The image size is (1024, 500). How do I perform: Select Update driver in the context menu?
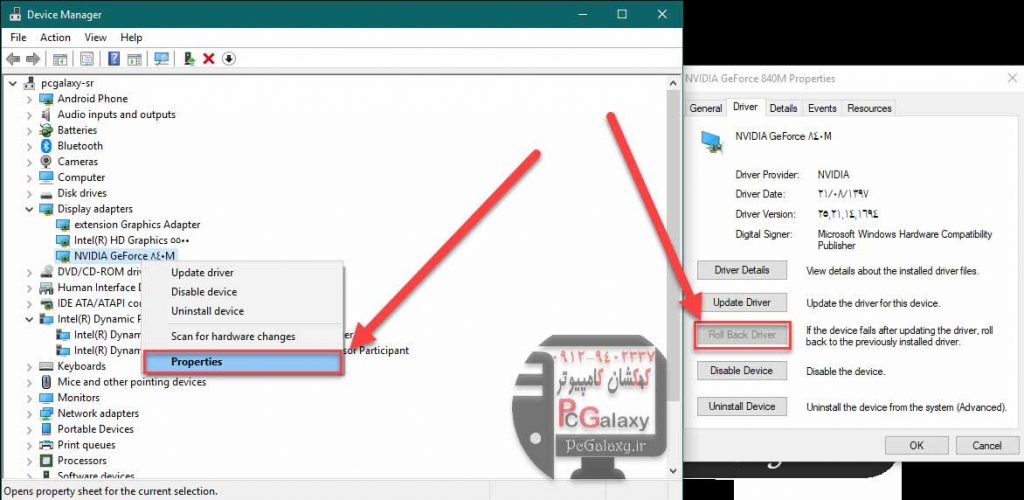pyautogui.click(x=202, y=272)
